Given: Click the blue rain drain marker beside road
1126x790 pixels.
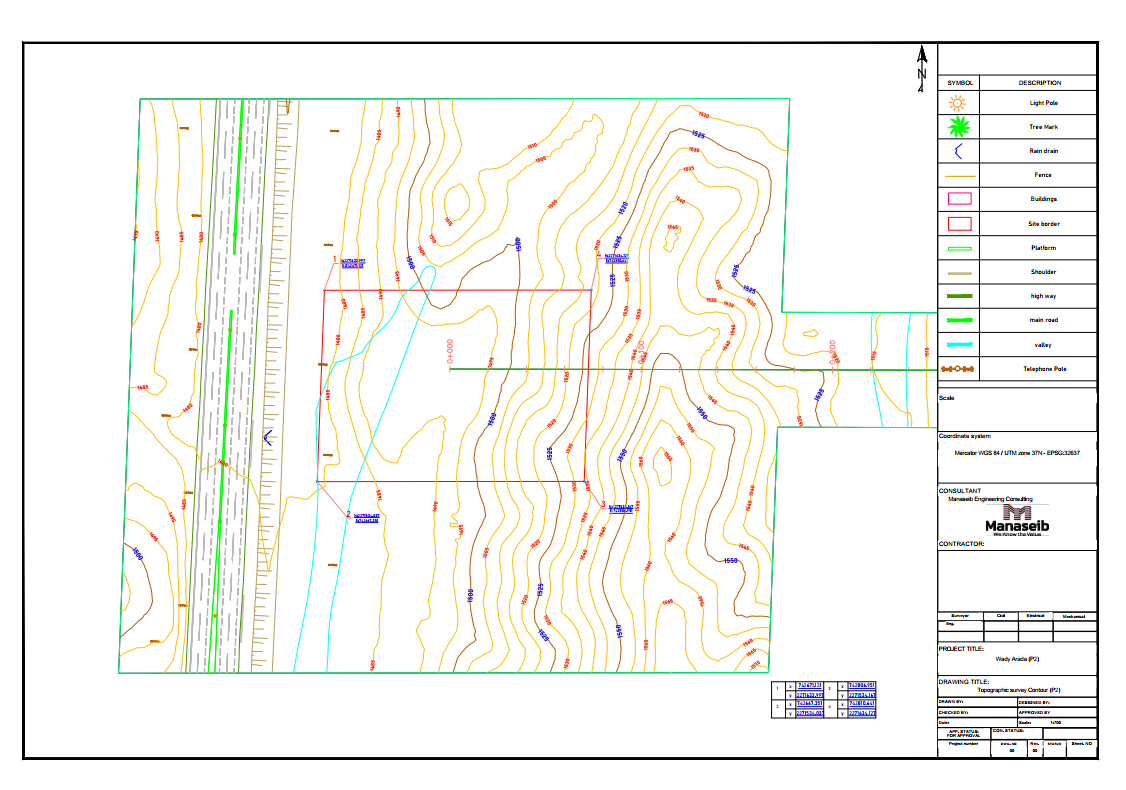Looking at the screenshot, I should [267, 436].
